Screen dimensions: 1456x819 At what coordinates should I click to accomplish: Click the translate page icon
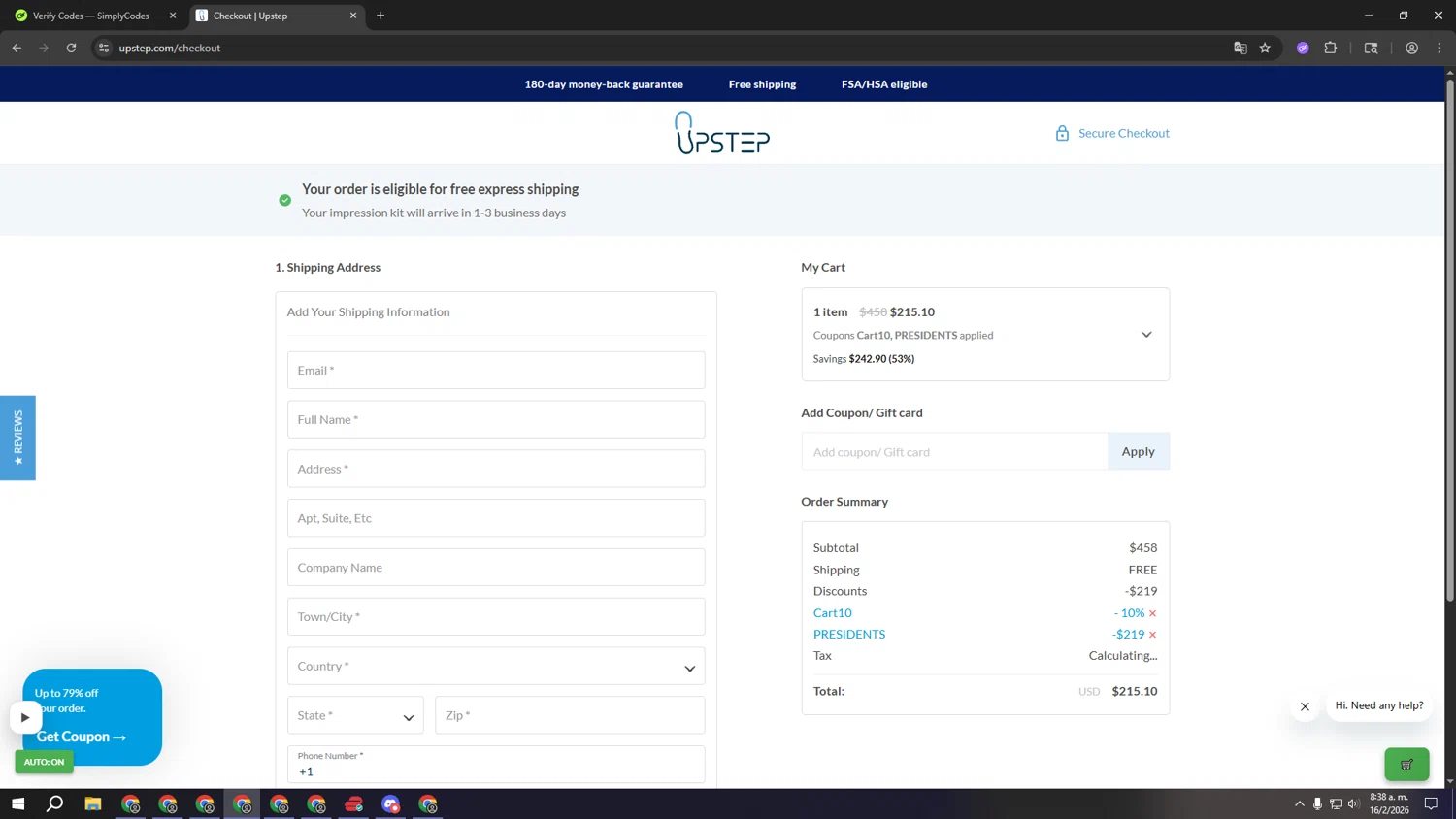[x=1240, y=48]
